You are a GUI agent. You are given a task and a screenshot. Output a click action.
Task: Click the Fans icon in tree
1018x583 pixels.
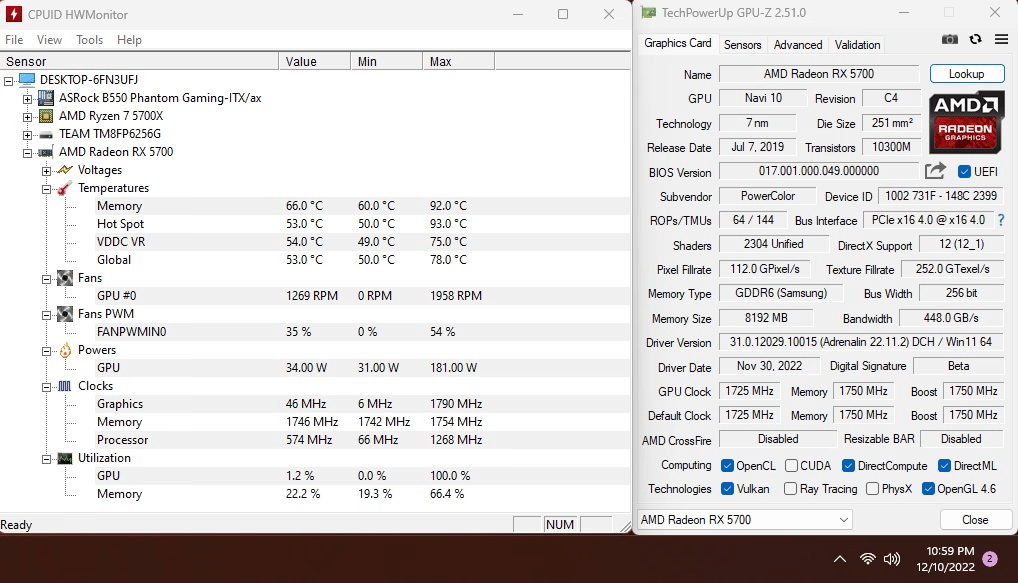[x=65, y=278]
